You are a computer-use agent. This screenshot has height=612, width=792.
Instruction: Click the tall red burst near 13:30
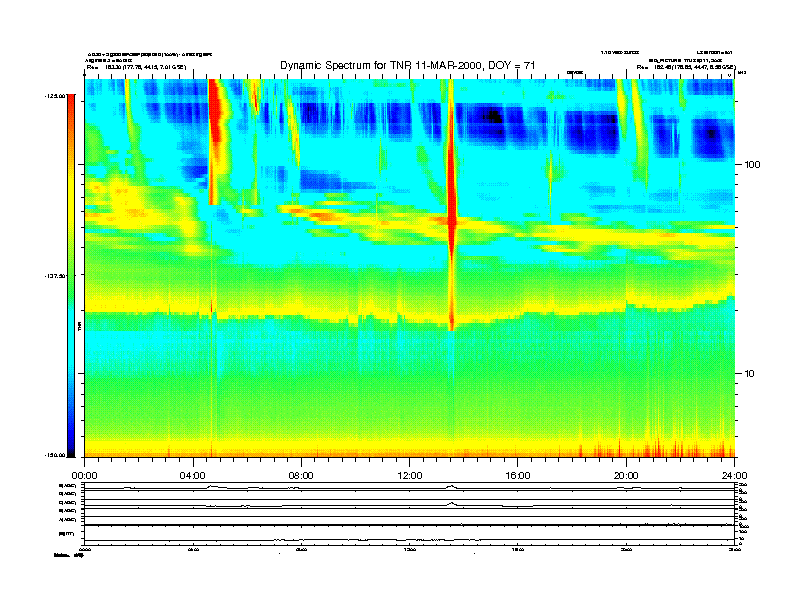pyautogui.click(x=452, y=205)
